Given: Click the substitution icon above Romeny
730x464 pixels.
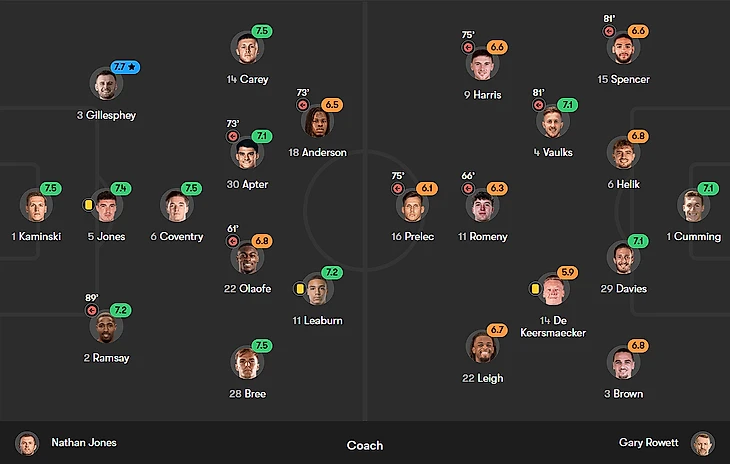Looking at the screenshot, I should point(468,188).
